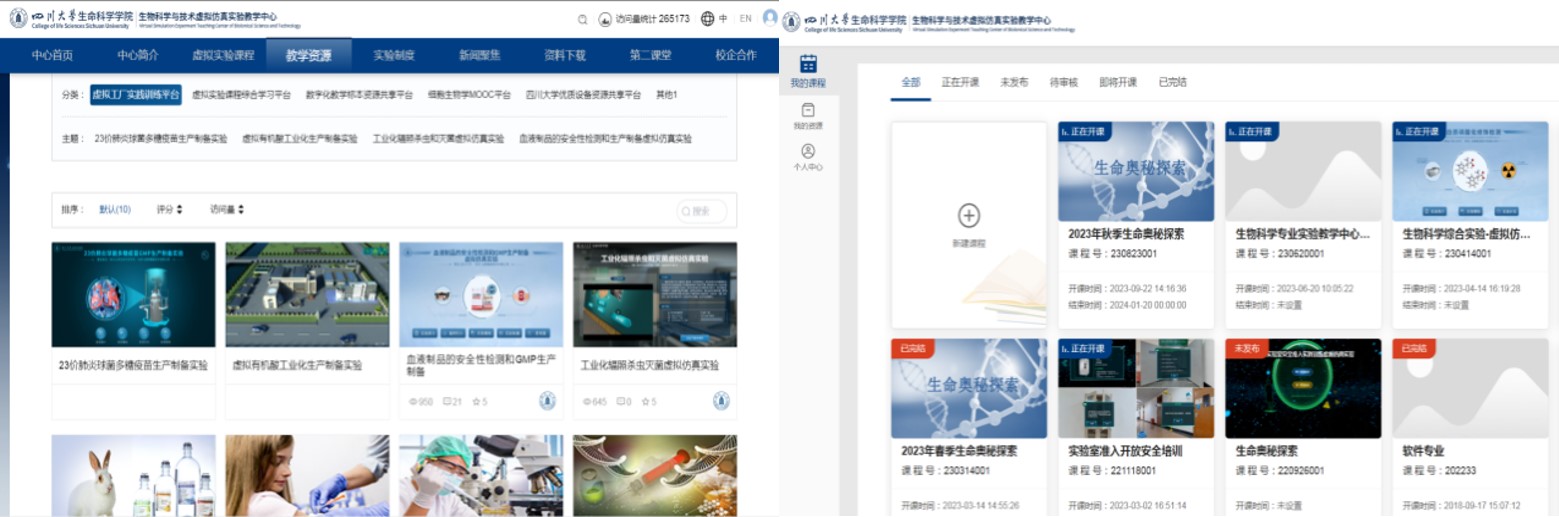Open the 工业化辐照杀虫和灭菌虚拟仿真实验 topic link
This screenshot has height=517, width=1559.
tap(438, 139)
